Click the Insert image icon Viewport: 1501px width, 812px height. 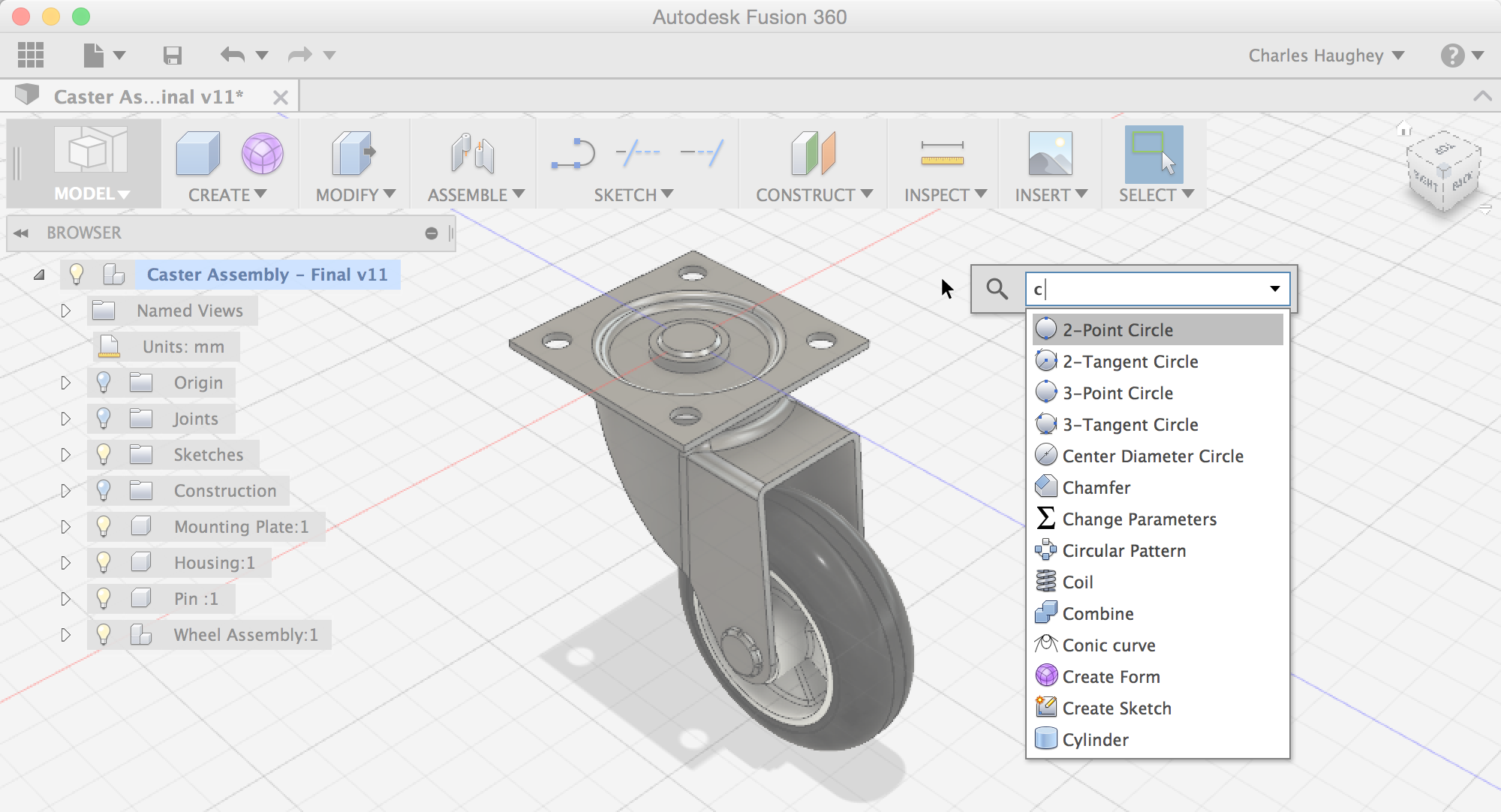pos(1050,154)
